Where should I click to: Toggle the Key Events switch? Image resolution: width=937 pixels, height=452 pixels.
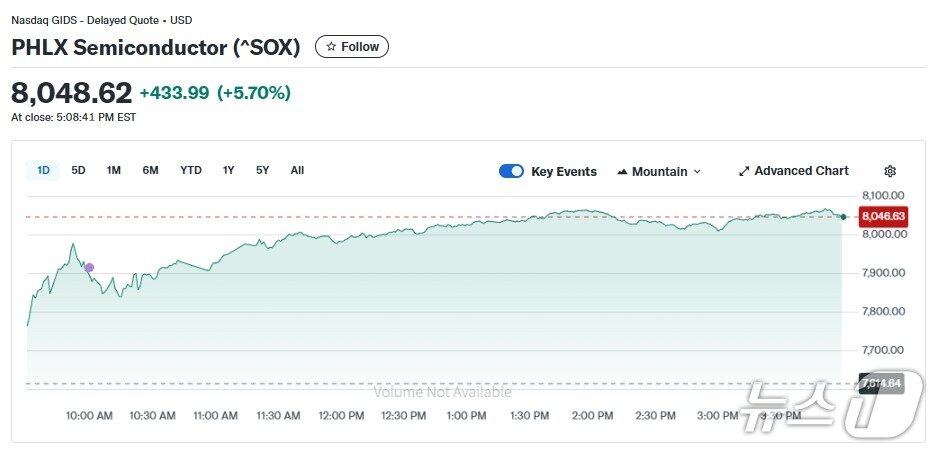coord(511,171)
